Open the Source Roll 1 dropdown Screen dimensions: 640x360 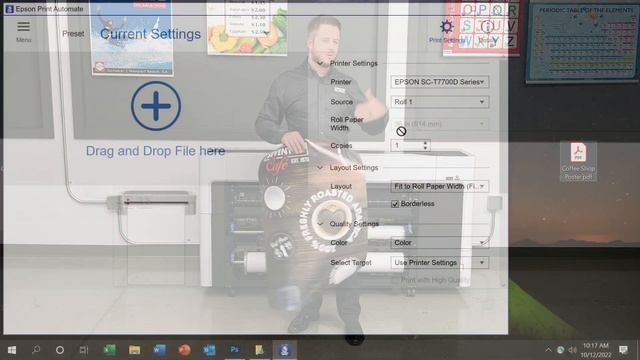coord(440,102)
